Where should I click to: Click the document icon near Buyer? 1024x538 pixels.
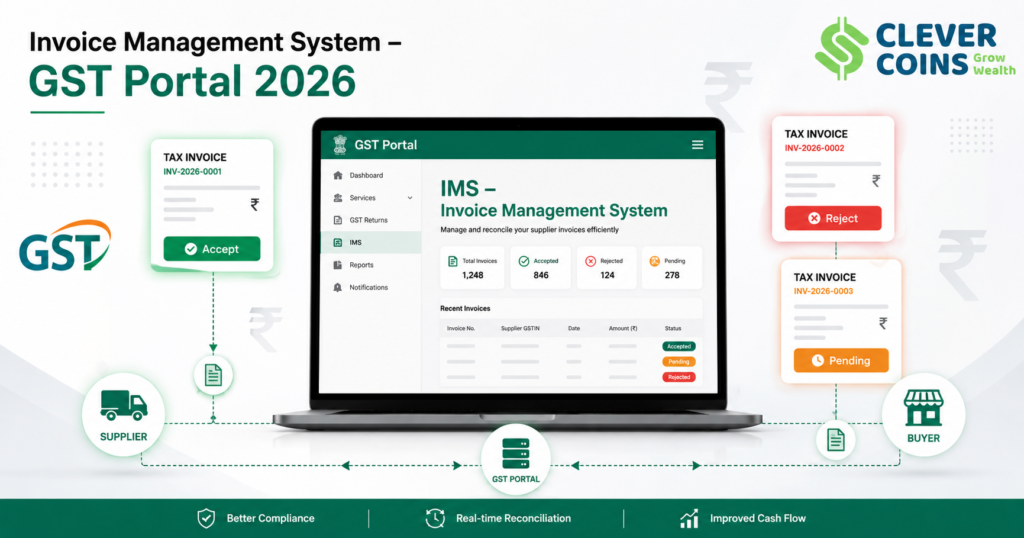pos(836,440)
